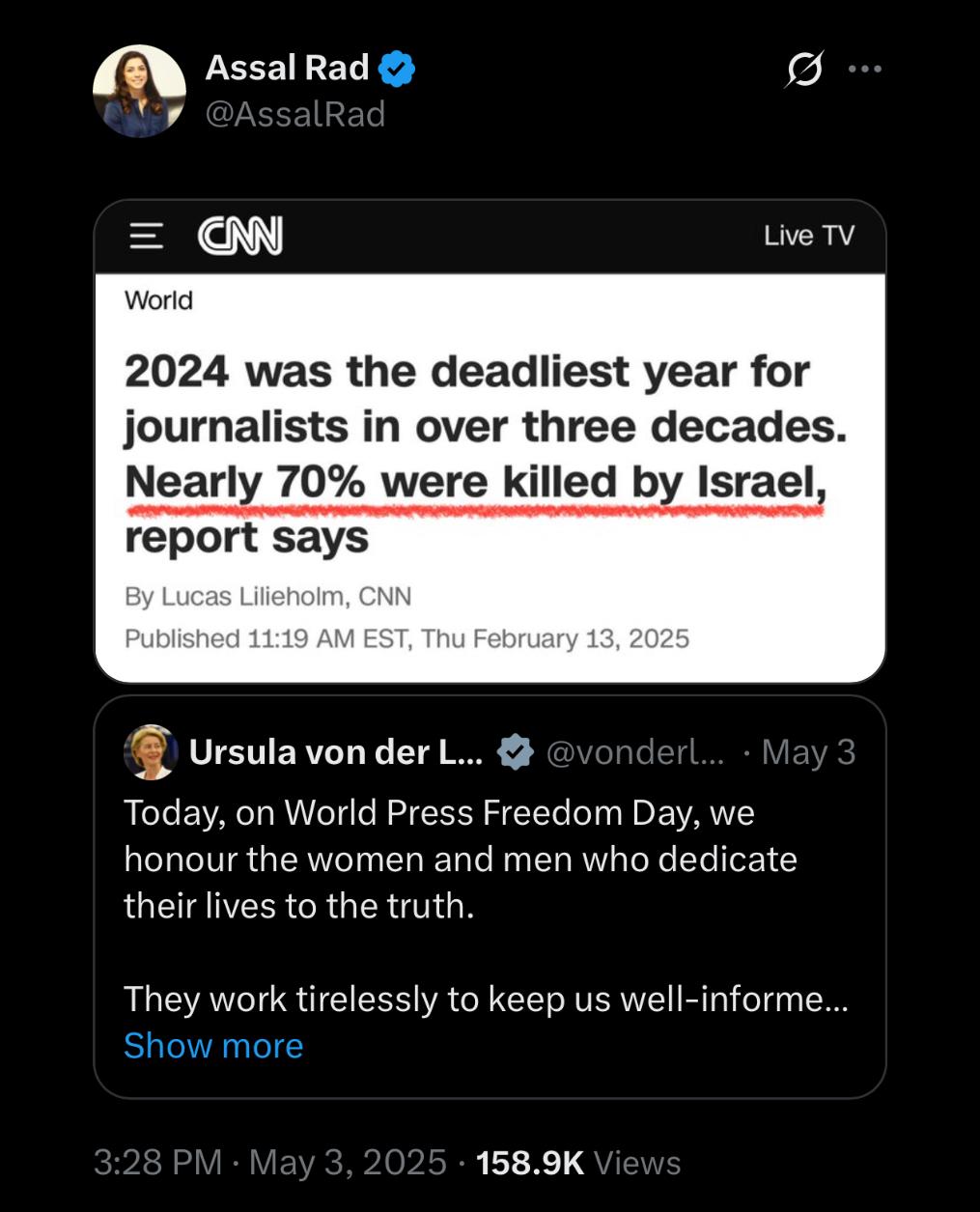The height and width of the screenshot is (1212, 980).
Task: Open the @AssalRad handle link
Action: click(295, 114)
